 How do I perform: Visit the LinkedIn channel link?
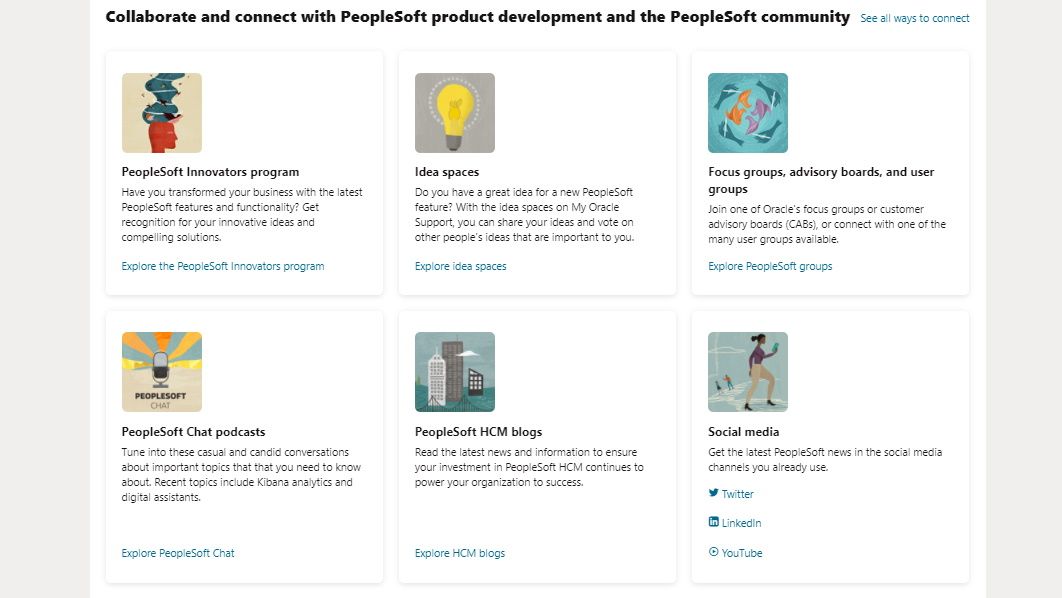[x=739, y=522]
